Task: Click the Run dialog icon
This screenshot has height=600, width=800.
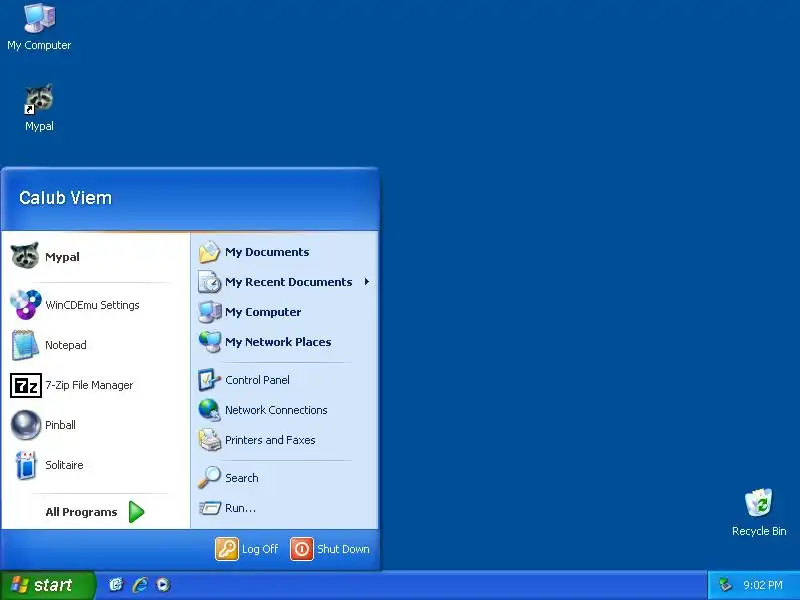Action: click(x=209, y=508)
